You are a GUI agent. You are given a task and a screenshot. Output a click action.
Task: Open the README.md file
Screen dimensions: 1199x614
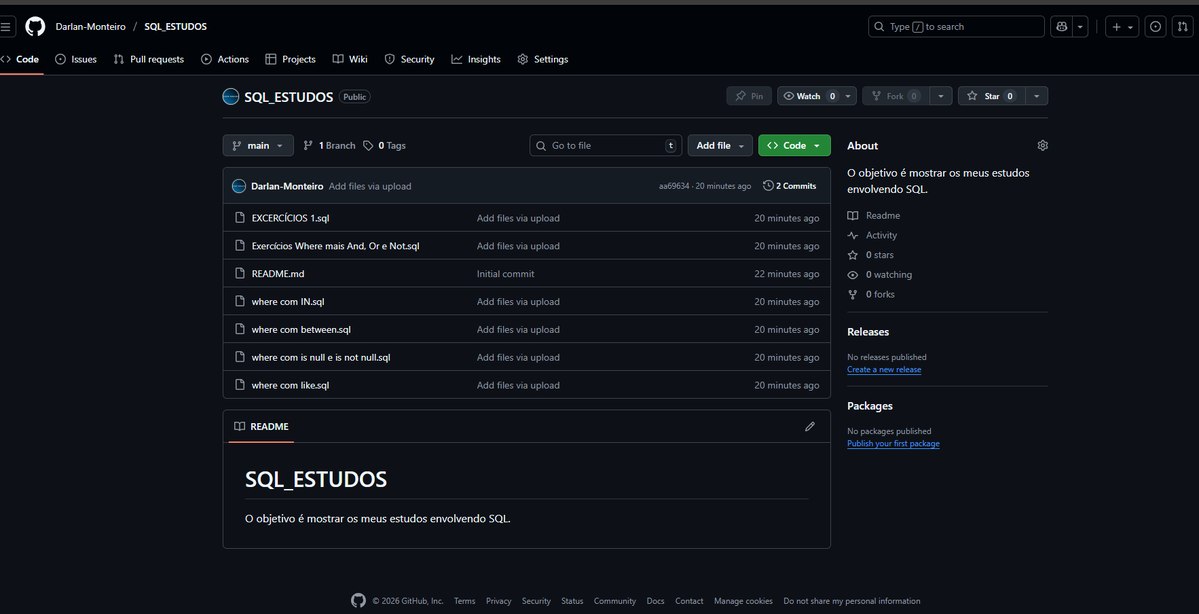coord(278,274)
